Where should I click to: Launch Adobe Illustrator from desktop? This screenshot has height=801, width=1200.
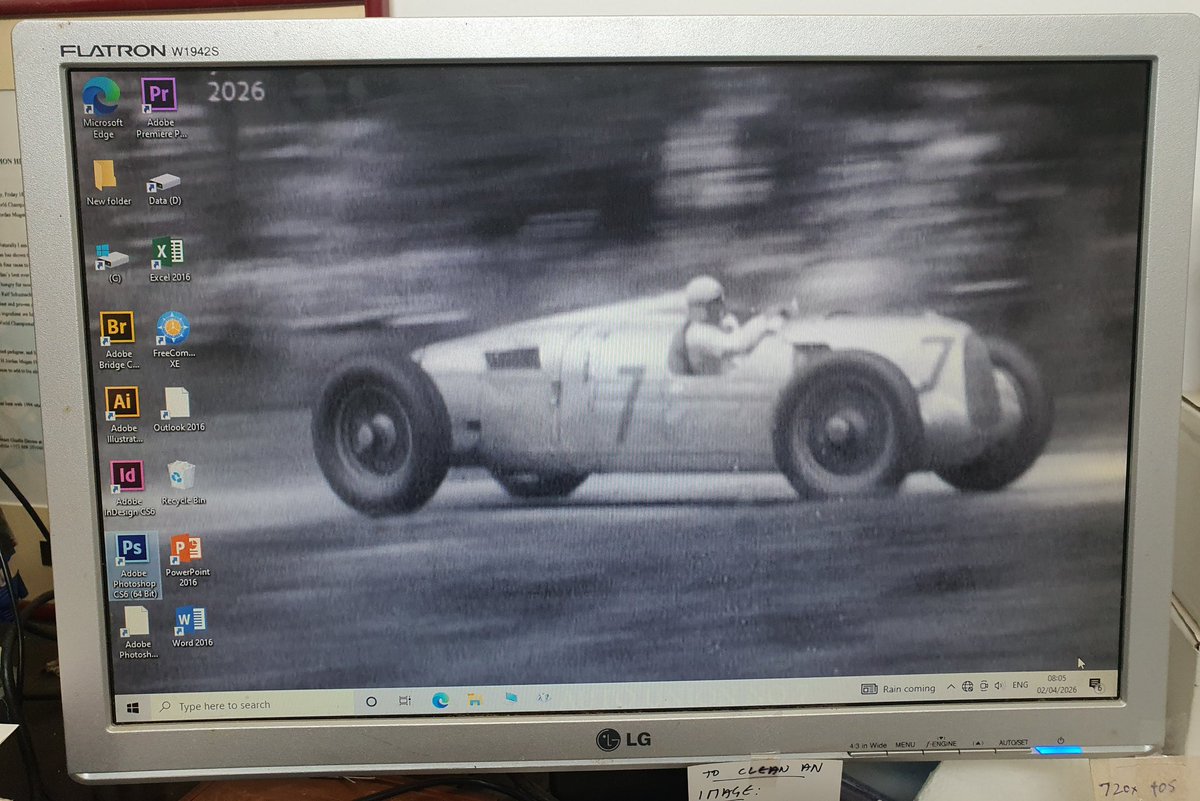(x=122, y=415)
